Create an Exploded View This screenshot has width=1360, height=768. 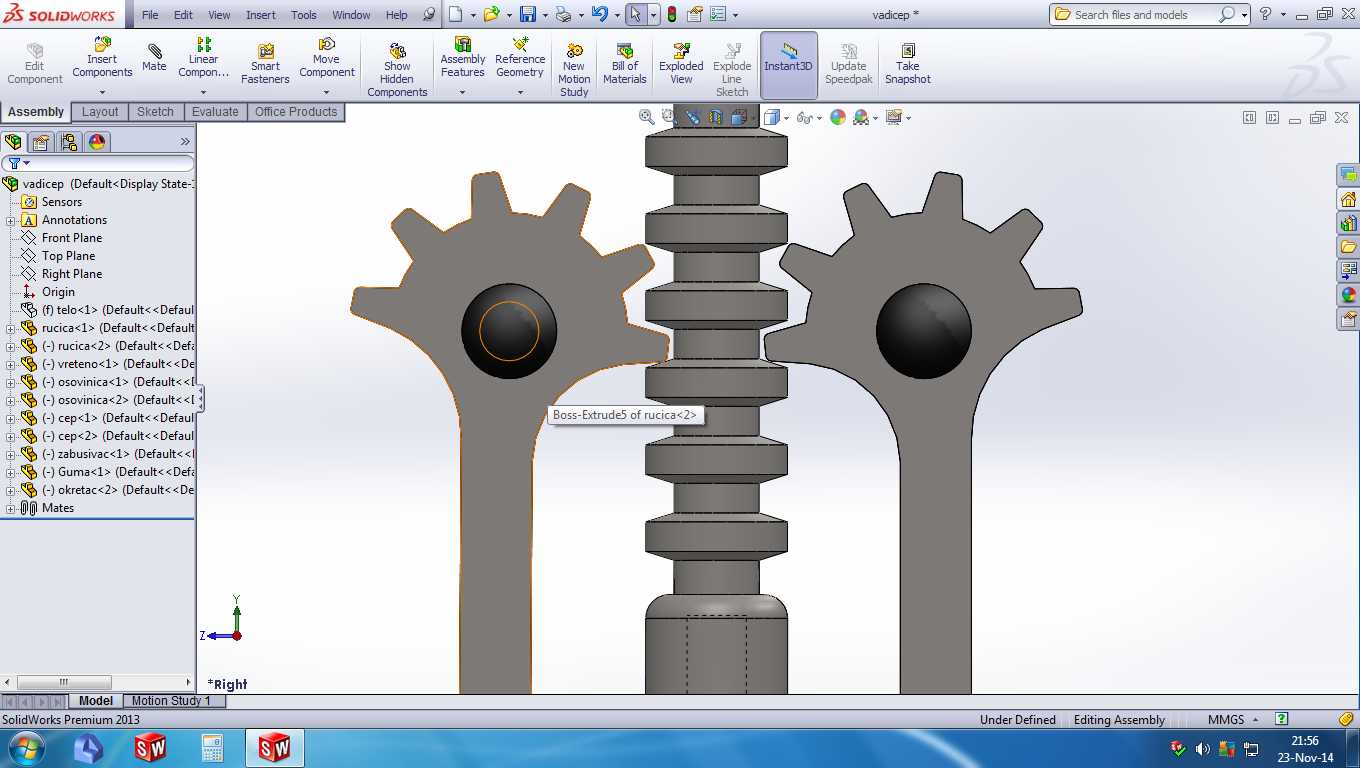coord(681,64)
